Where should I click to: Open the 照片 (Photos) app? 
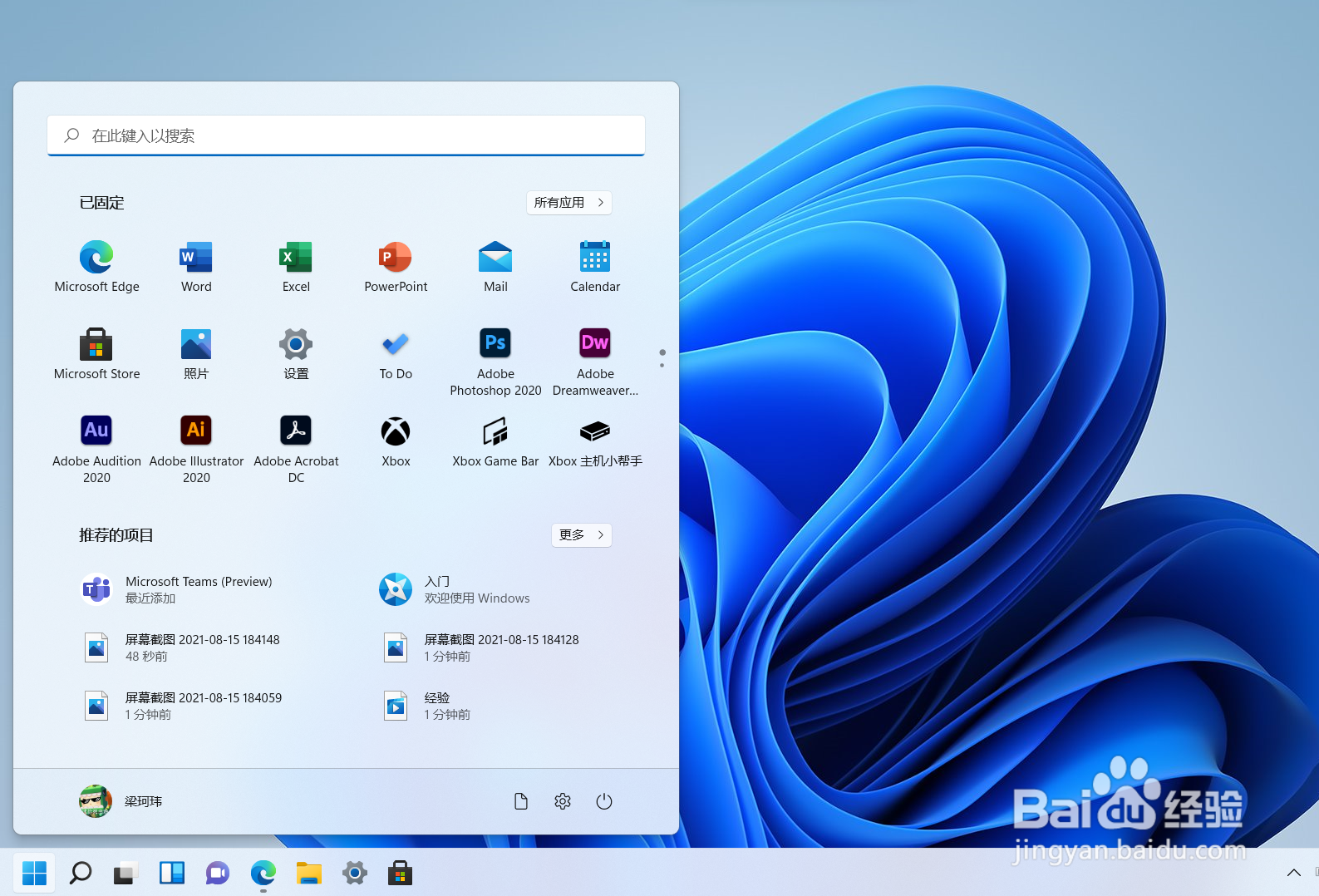(x=196, y=354)
